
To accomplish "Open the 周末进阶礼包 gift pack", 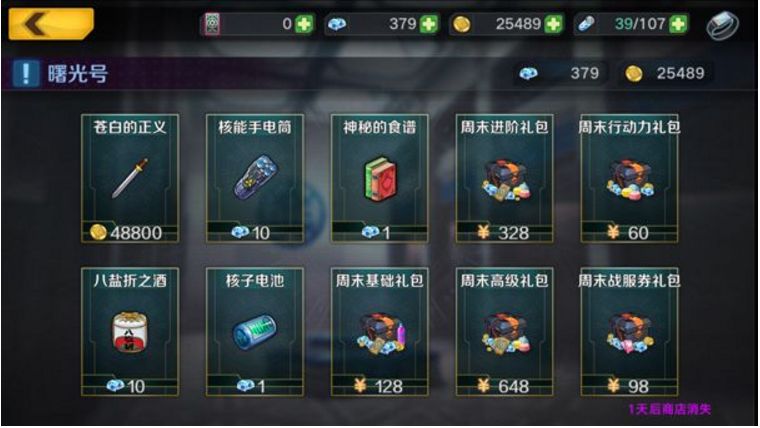I will [x=504, y=178].
